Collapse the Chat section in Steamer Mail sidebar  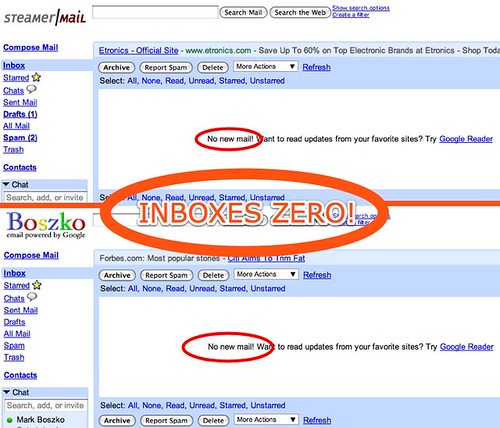coord(6,184)
